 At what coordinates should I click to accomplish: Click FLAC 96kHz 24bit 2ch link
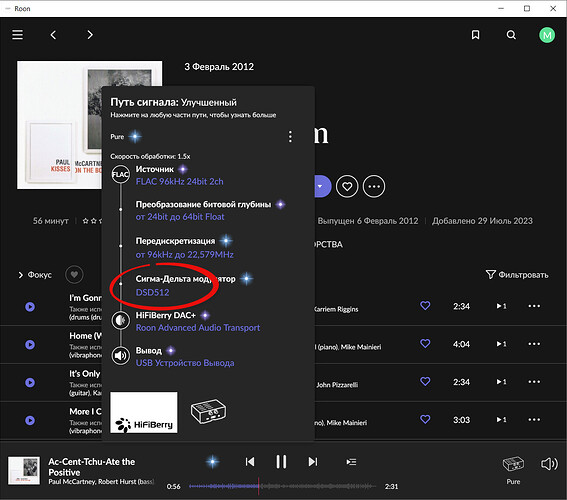coord(179,181)
